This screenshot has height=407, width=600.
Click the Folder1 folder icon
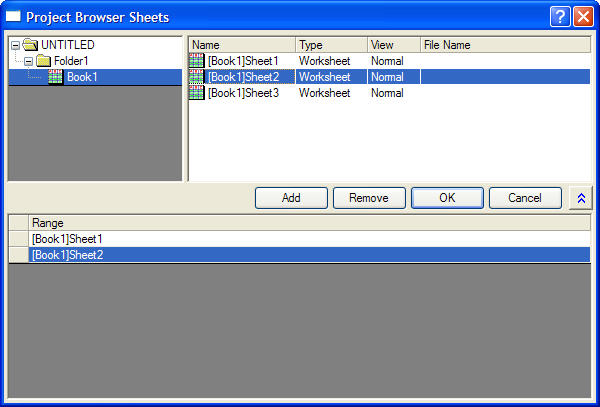click(44, 61)
